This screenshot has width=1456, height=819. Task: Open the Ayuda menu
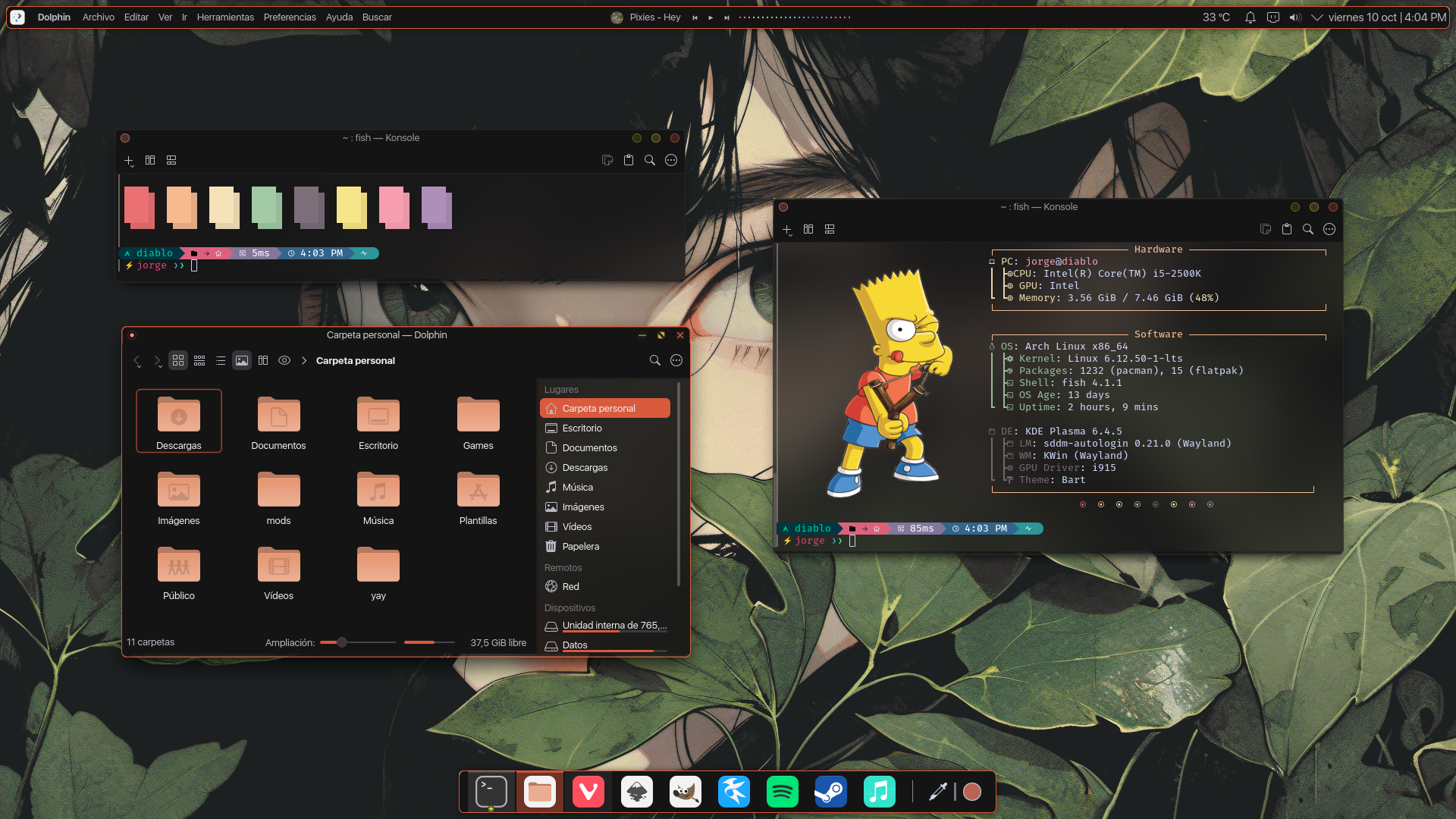pyautogui.click(x=339, y=17)
